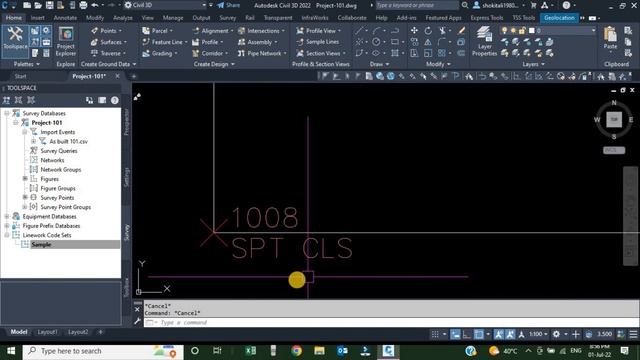Open the Surfaces dropdown
This screenshot has height=360, width=640.
point(109,42)
